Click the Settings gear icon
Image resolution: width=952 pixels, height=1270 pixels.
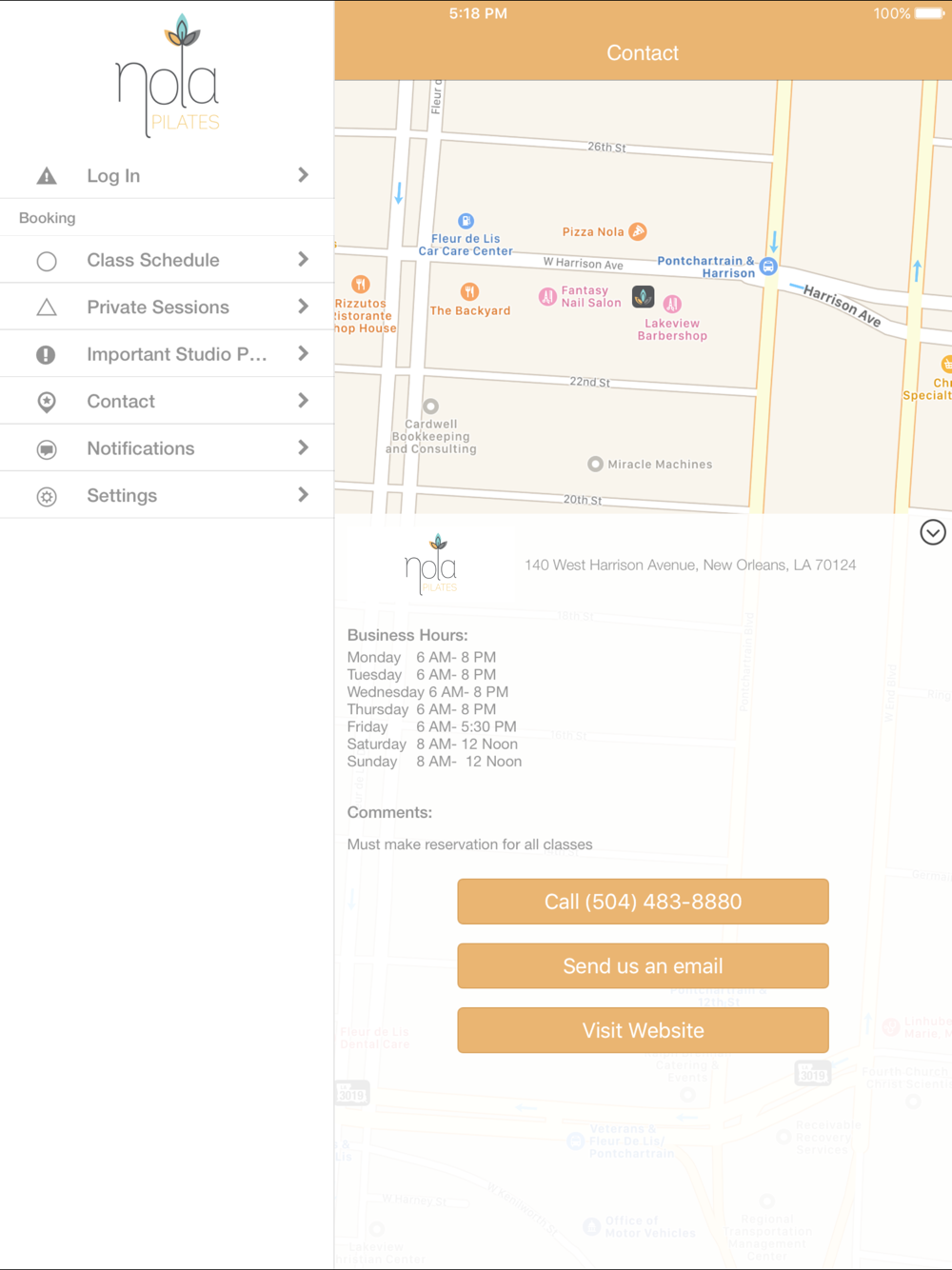(x=47, y=496)
